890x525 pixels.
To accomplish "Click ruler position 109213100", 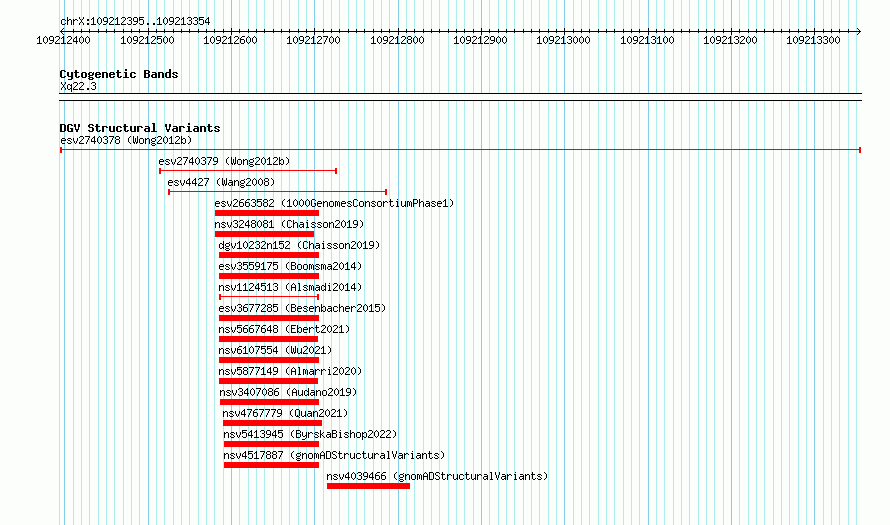I will [647, 40].
